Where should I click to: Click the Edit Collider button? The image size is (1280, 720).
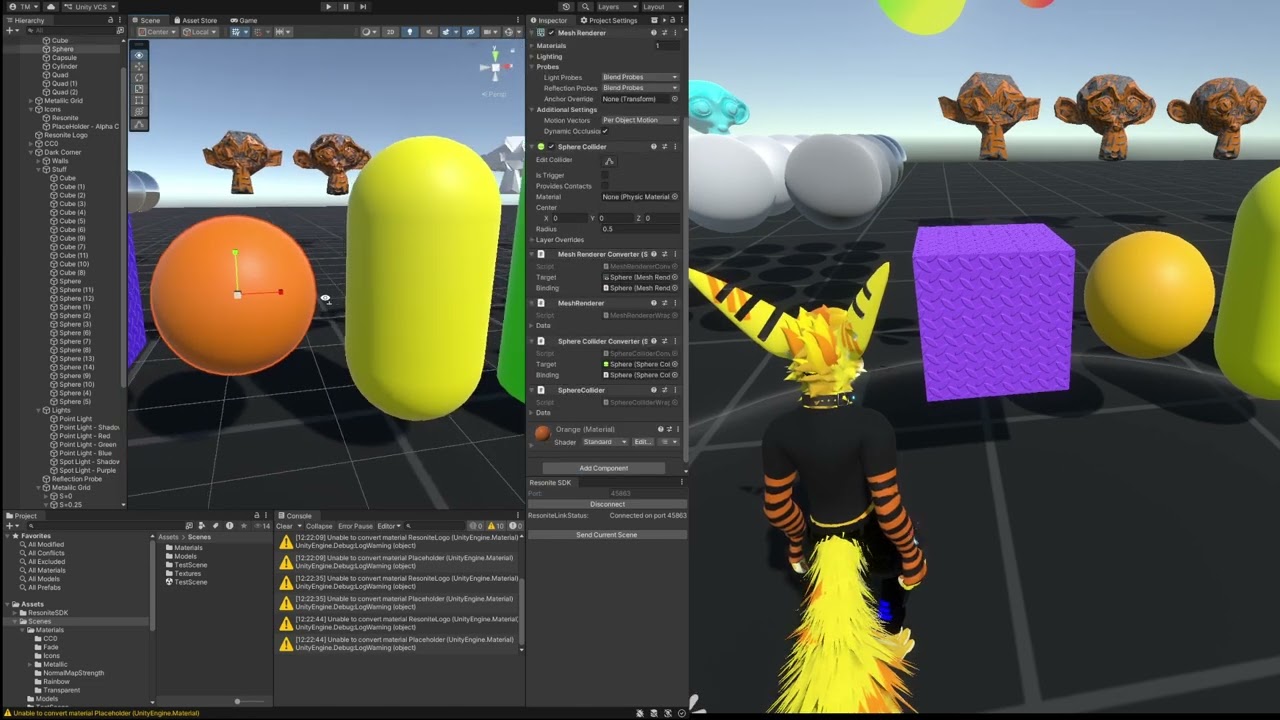609,161
